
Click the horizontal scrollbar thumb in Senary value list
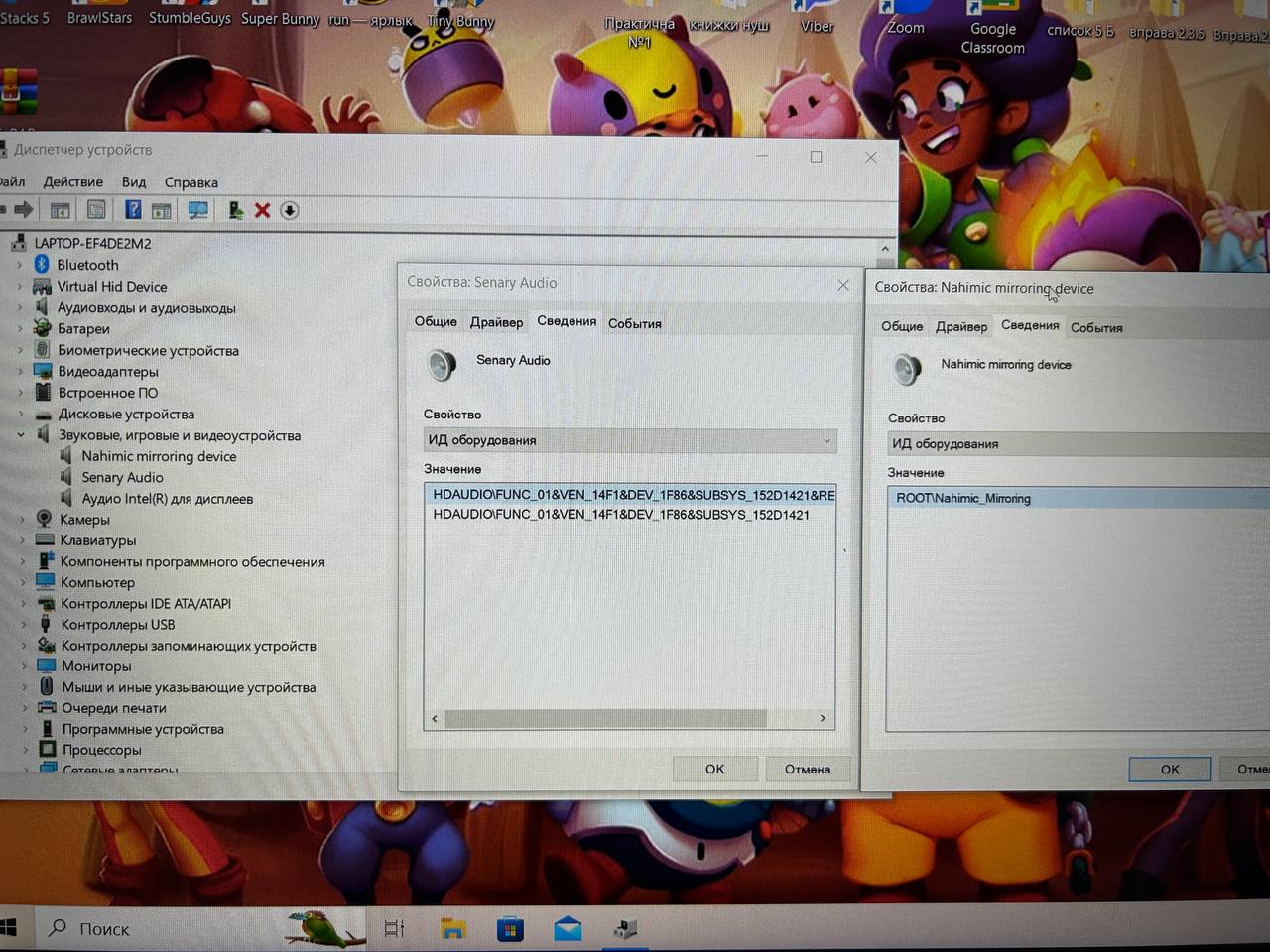(605, 718)
